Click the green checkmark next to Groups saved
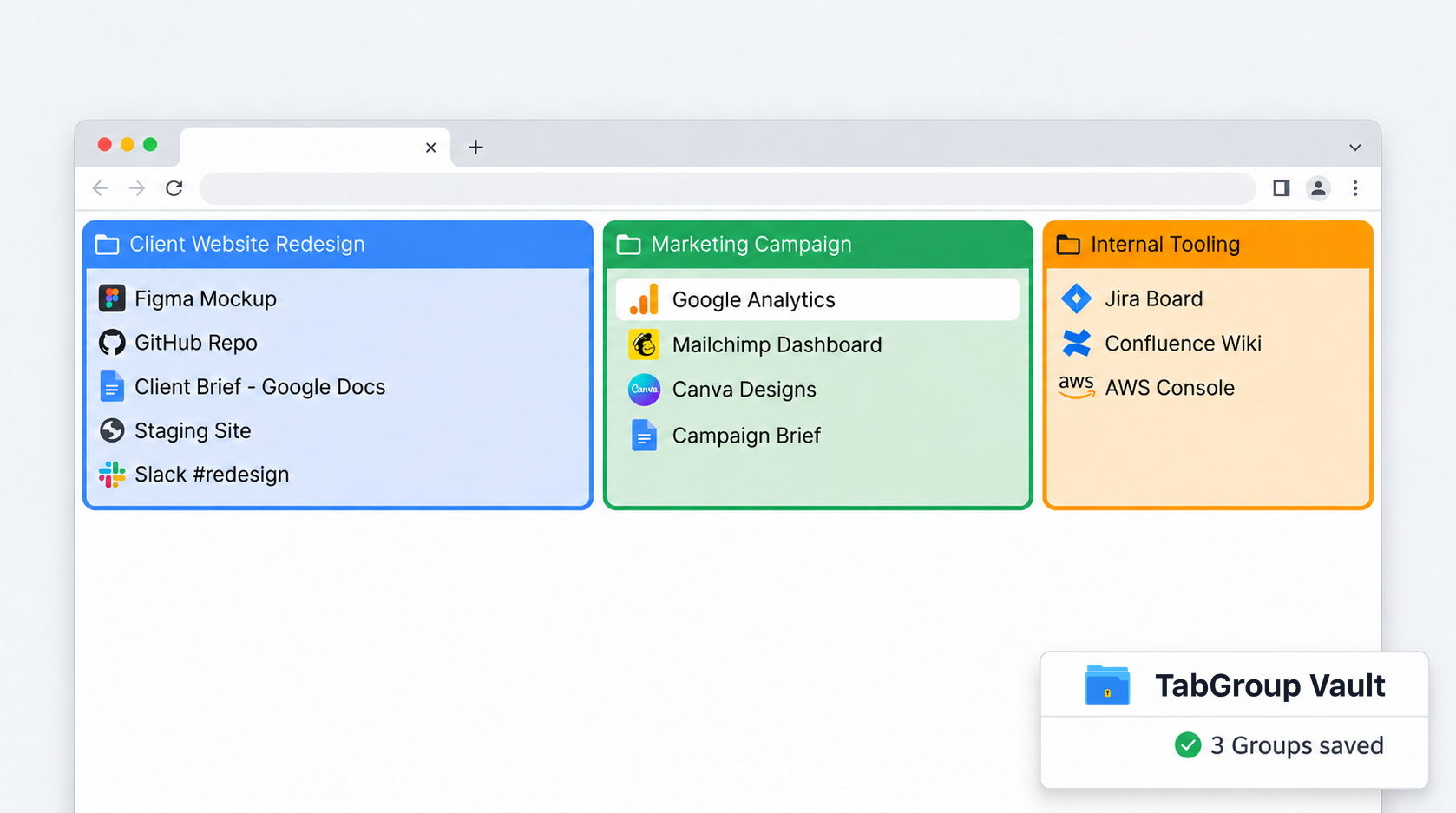Screen dimensions: 1456x813 (x=1188, y=745)
